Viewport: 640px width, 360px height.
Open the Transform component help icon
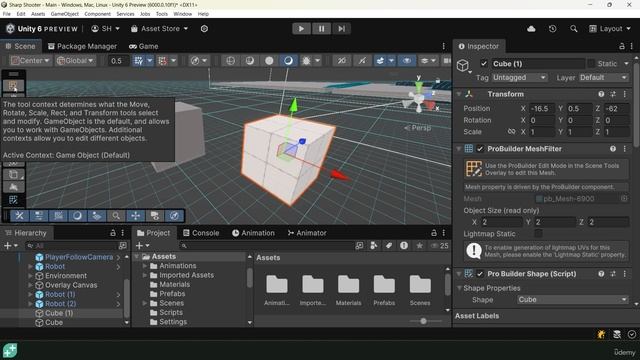tap(601, 94)
